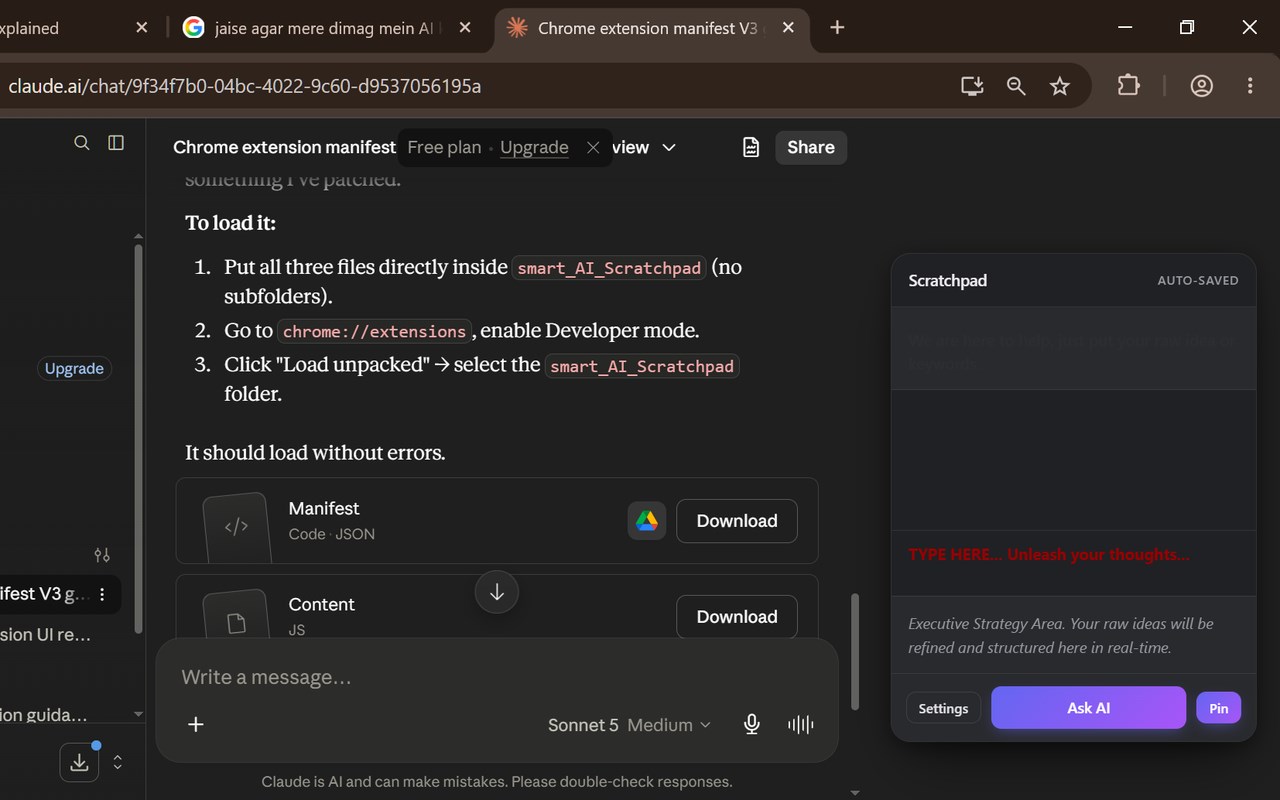
Task: Click the 'It should load without errors.' text
Action: (315, 453)
